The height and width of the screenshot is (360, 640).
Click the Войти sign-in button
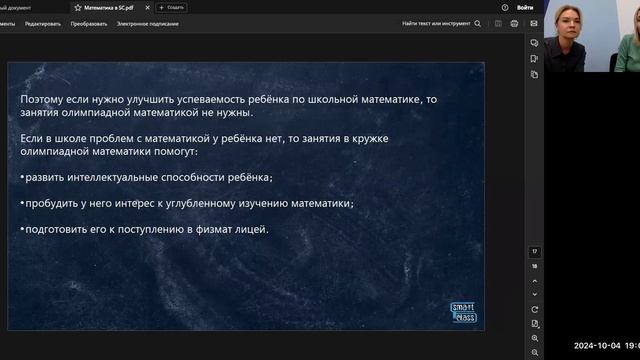(x=525, y=8)
